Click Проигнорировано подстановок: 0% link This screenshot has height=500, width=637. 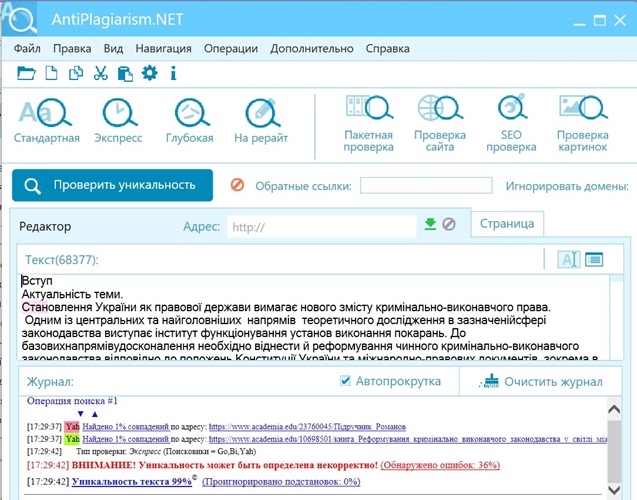281,482
